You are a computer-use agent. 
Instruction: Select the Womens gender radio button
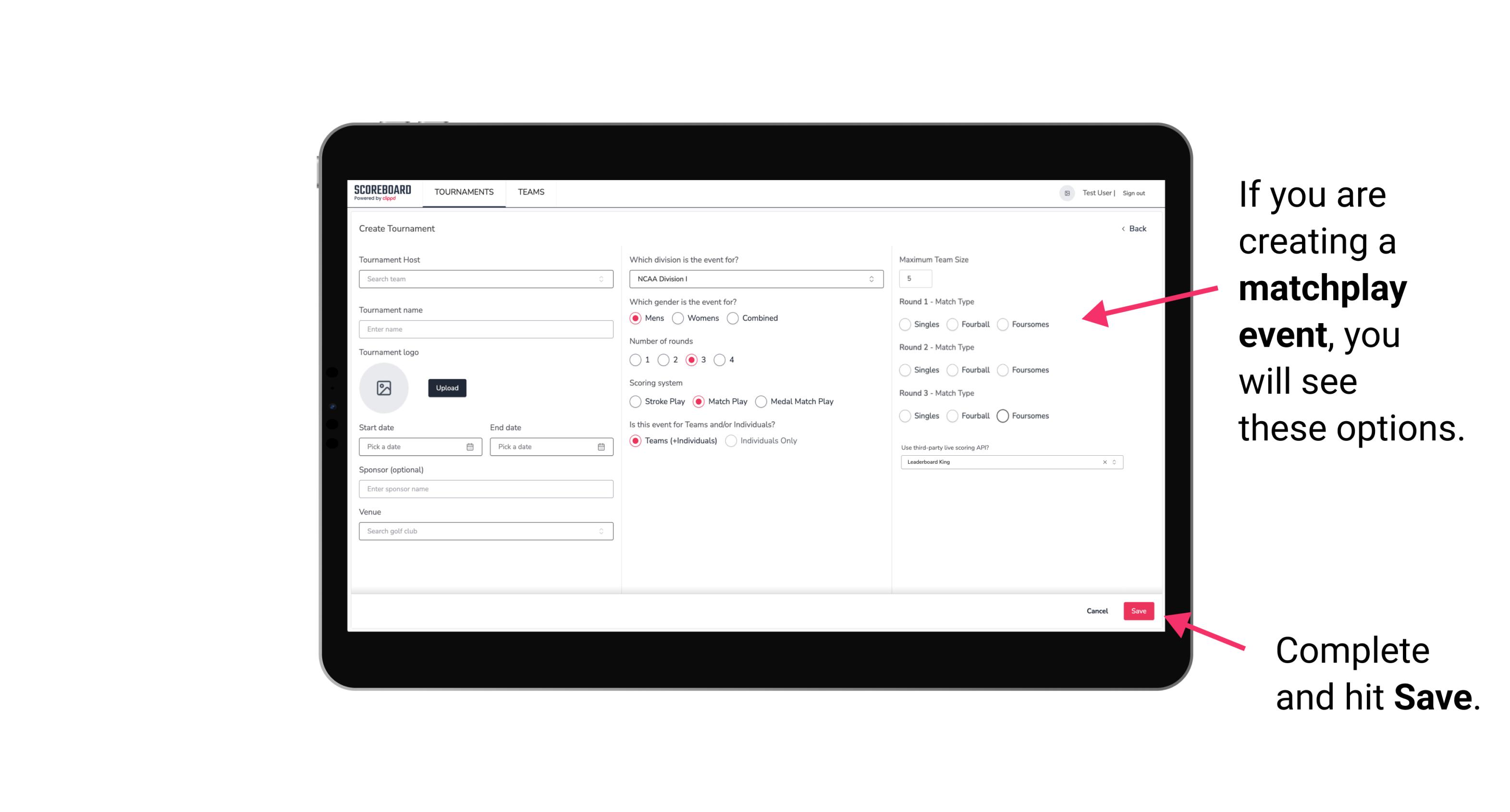click(x=680, y=318)
